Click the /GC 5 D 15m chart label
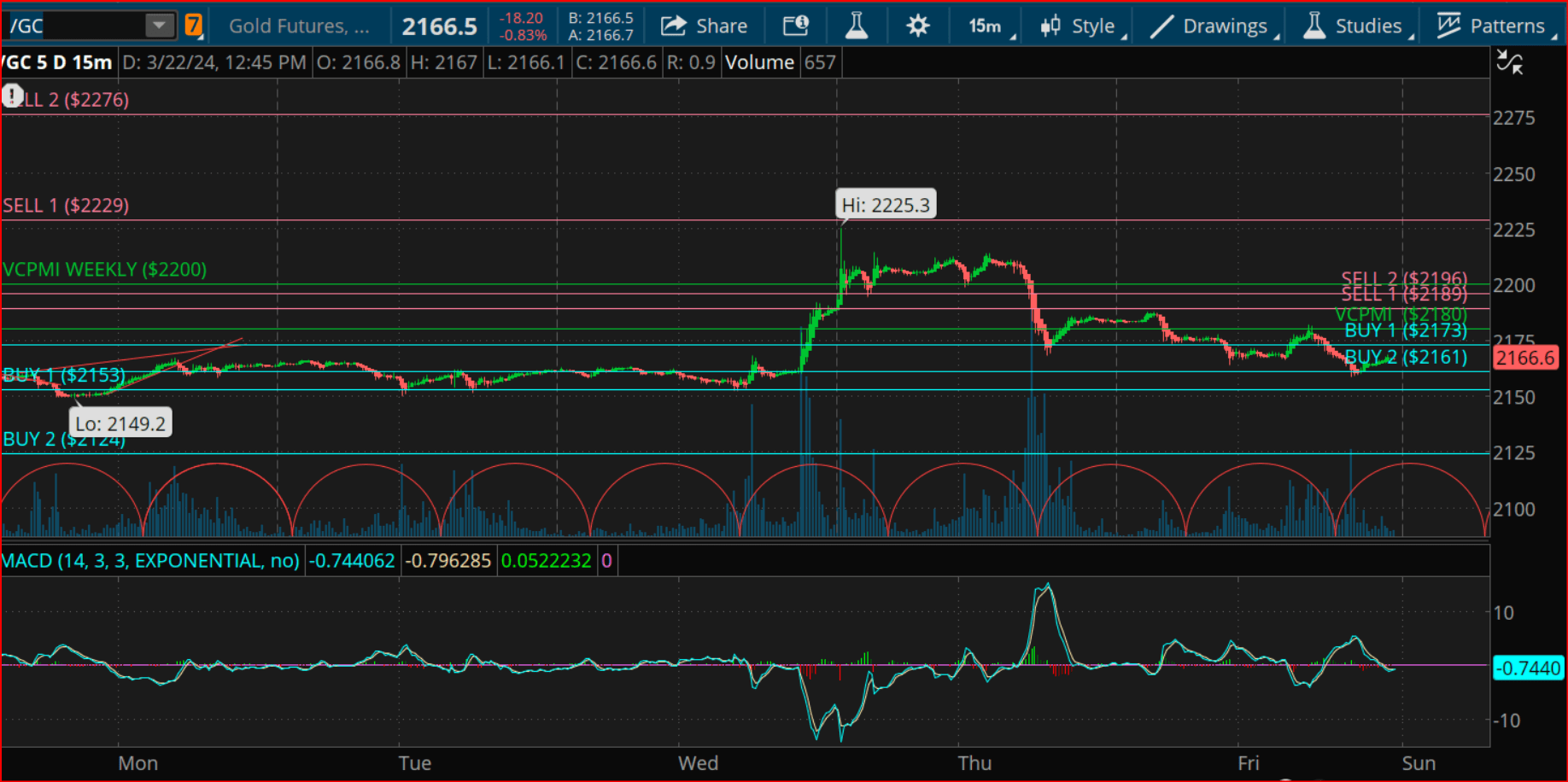Viewport: 1568px width, 782px height. pos(56,62)
